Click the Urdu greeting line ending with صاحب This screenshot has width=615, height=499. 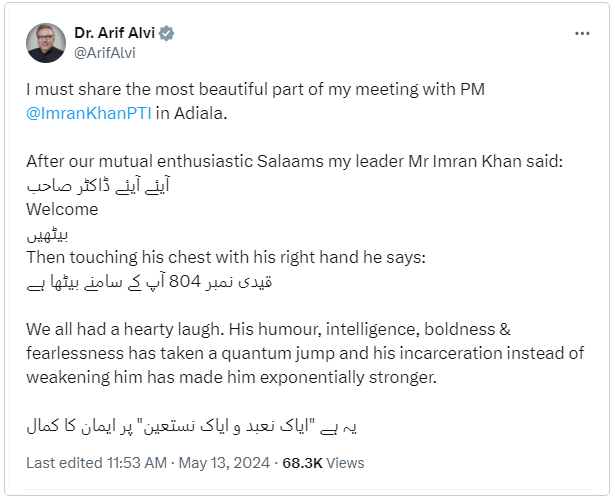98,185
